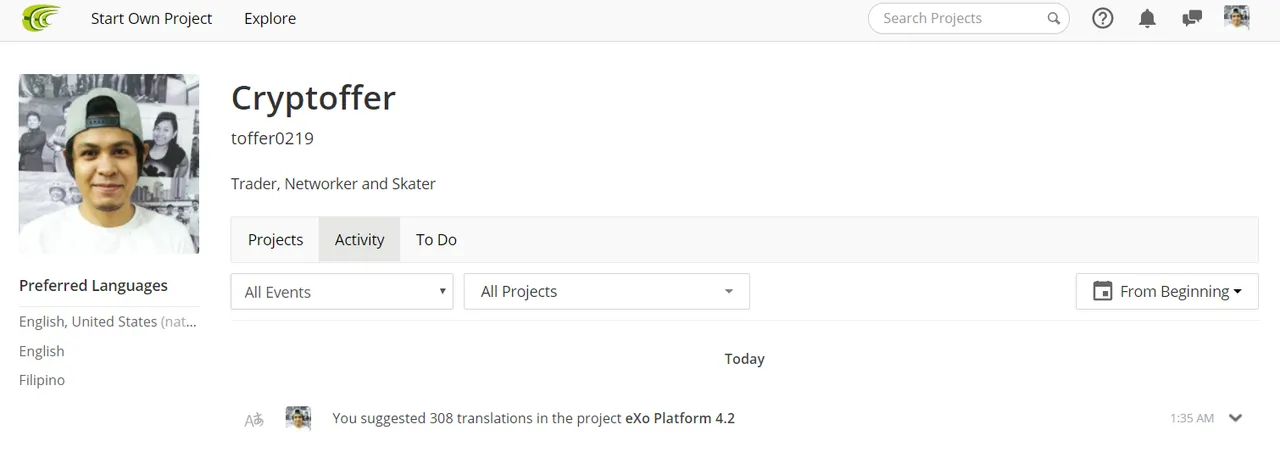Open the notifications bell icon
The image size is (1280, 465).
tap(1147, 18)
